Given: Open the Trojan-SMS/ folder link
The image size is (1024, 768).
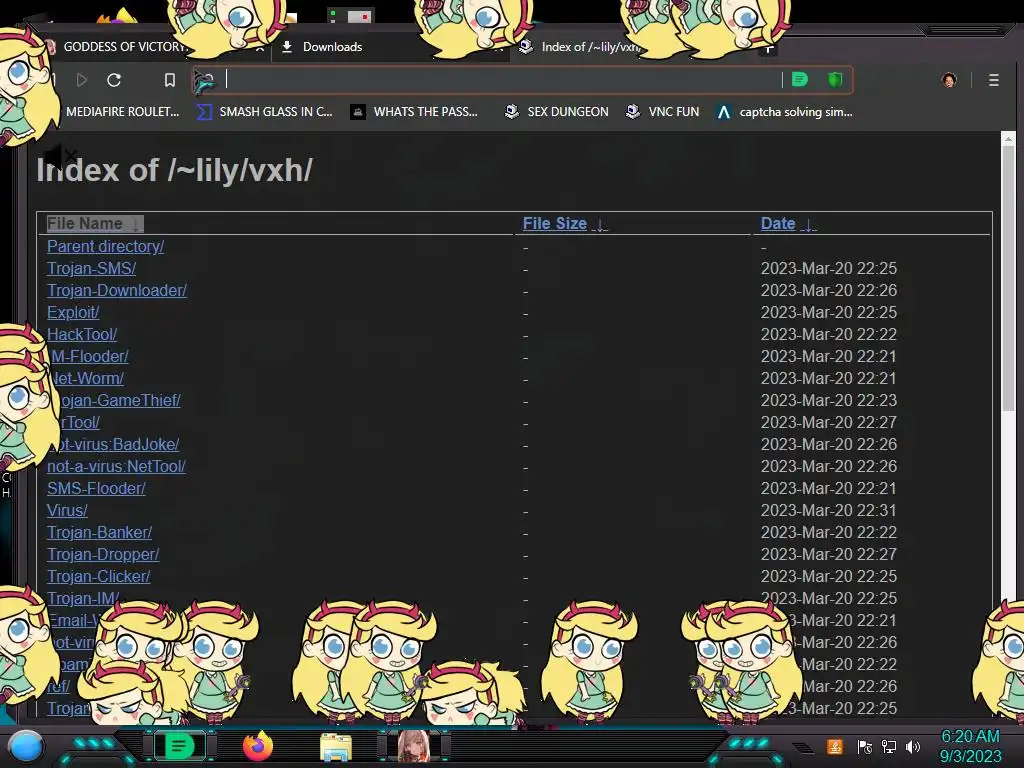Looking at the screenshot, I should pyautogui.click(x=91, y=268).
